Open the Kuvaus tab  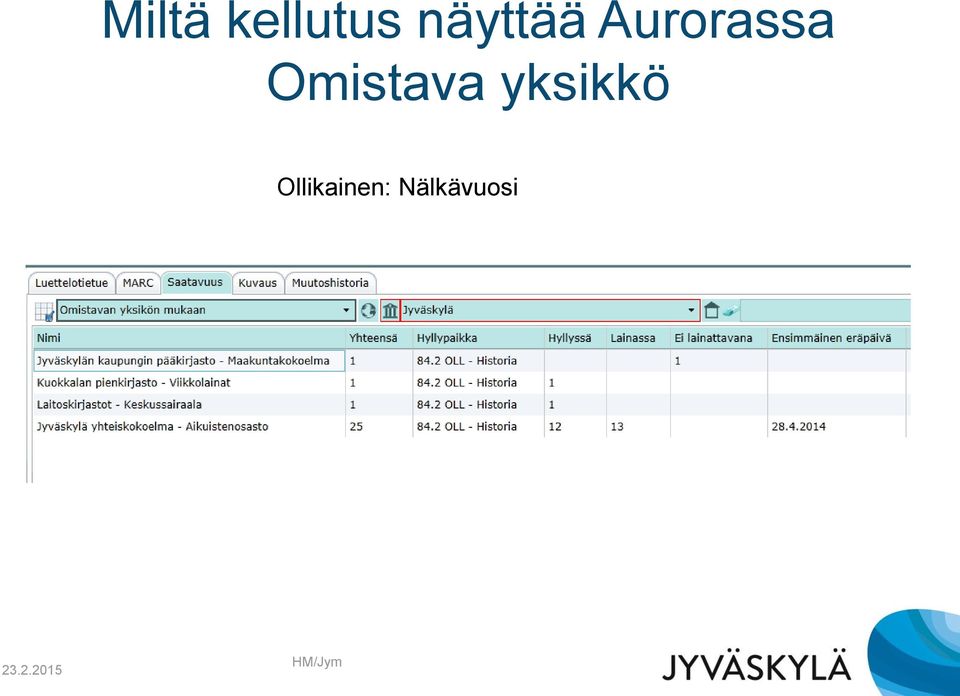click(258, 283)
